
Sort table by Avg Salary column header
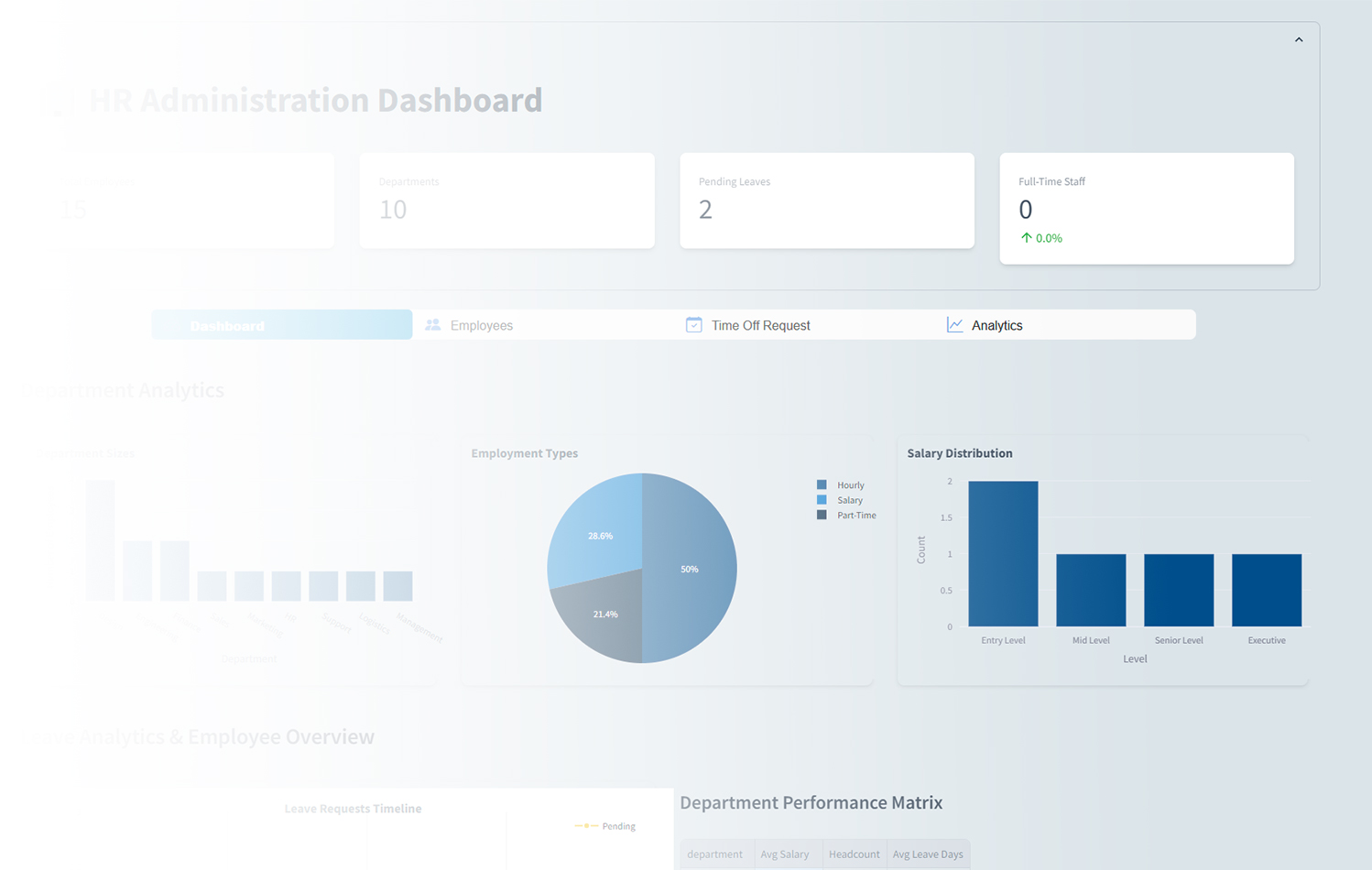click(784, 854)
